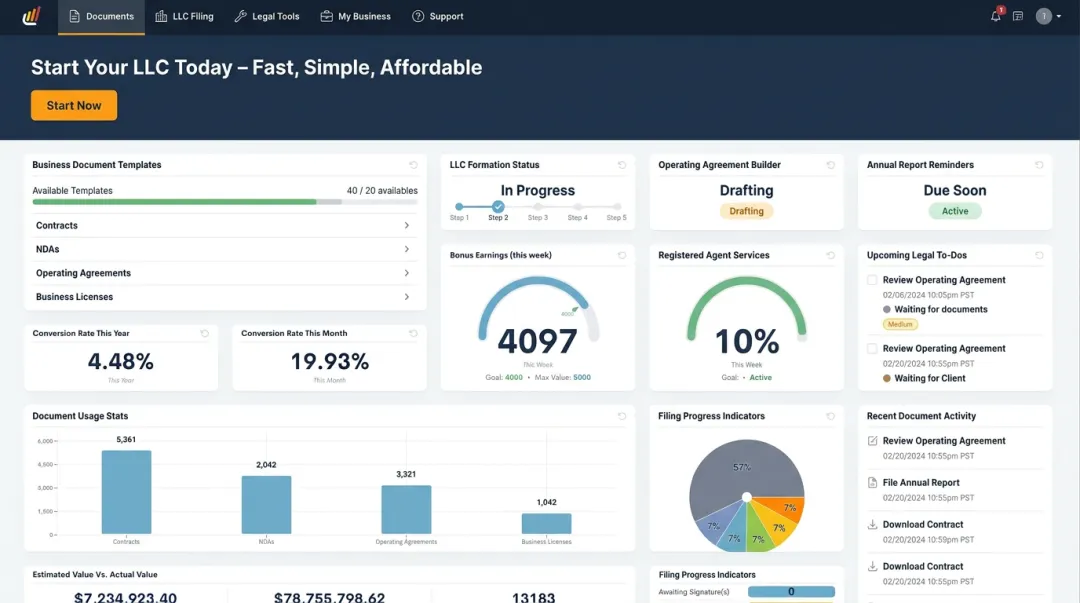Click the Active badge under Due Soon
1080x603 pixels.
(955, 211)
